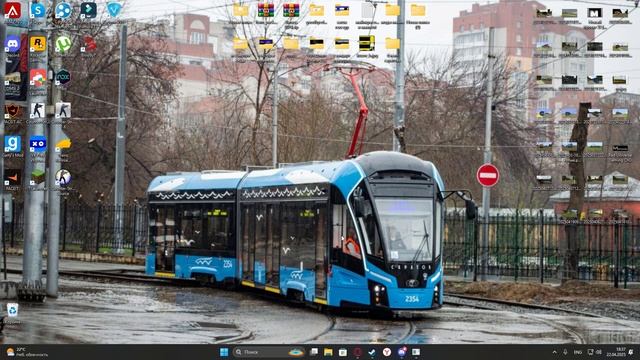This screenshot has height=360, width=640.
Task: Open the red triangle A app desktop shortcut
Action: click(13, 11)
